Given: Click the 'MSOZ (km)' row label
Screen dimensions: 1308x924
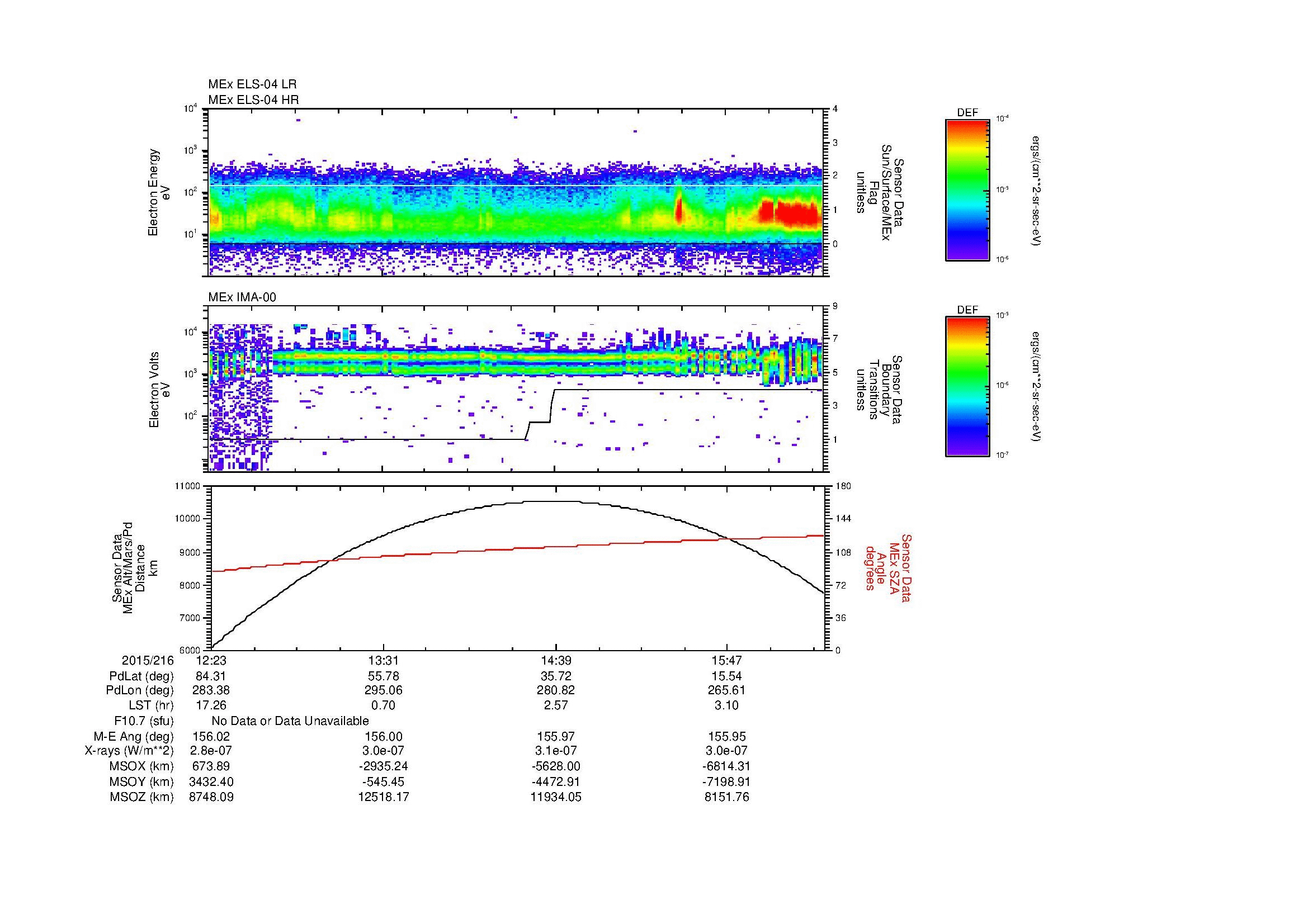Looking at the screenshot, I should (x=142, y=797).
